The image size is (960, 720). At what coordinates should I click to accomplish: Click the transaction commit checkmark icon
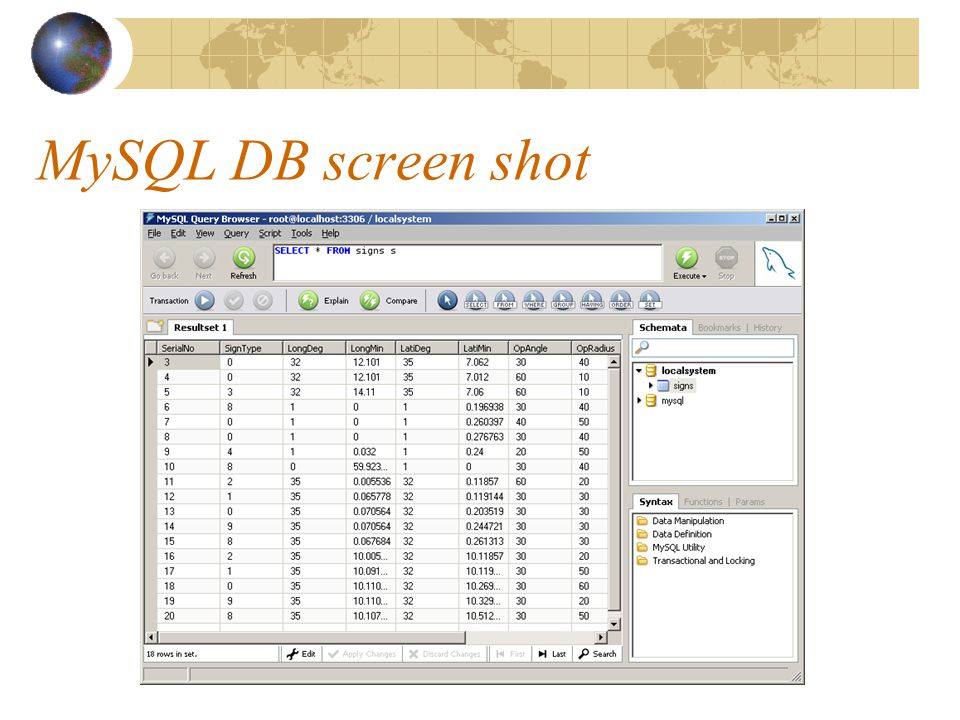(234, 301)
